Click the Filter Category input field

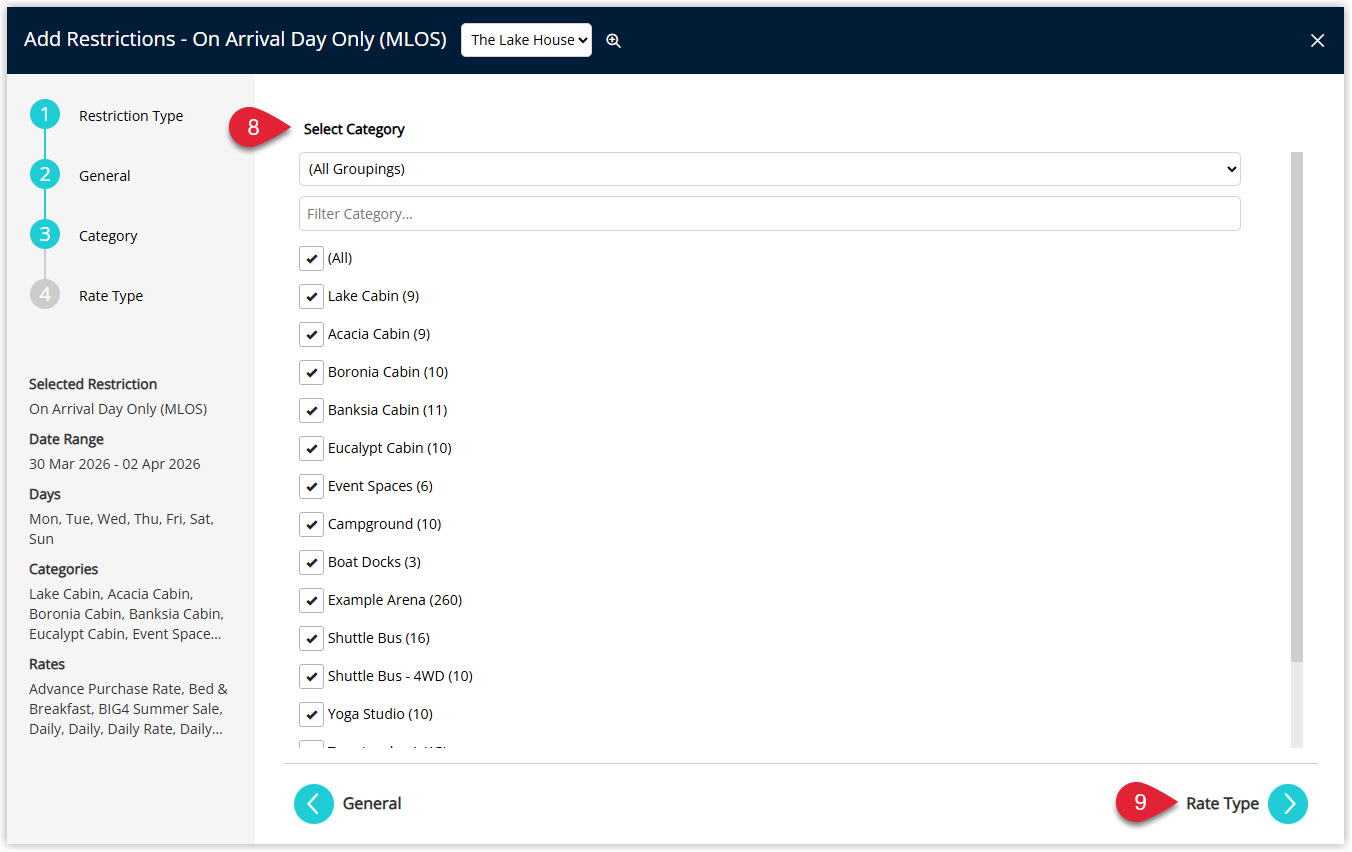pos(770,214)
